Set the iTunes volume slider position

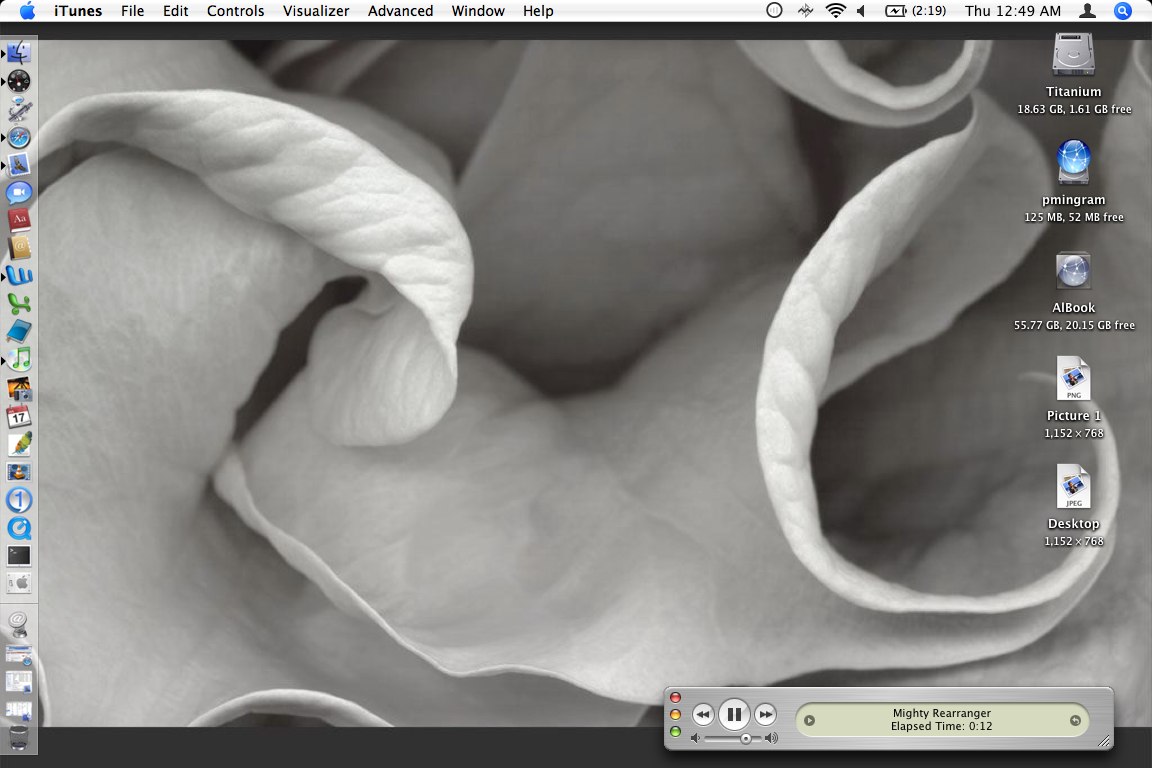pos(746,739)
